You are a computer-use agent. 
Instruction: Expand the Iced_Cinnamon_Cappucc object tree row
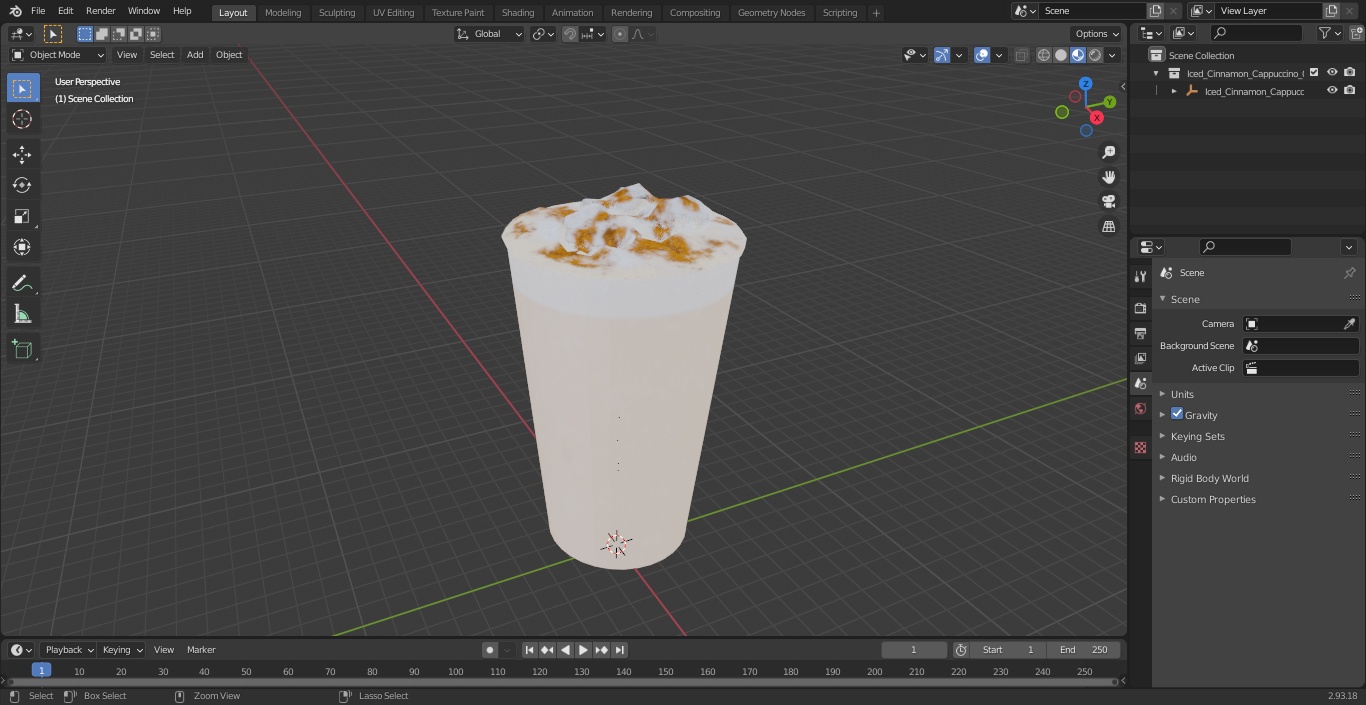[1174, 91]
